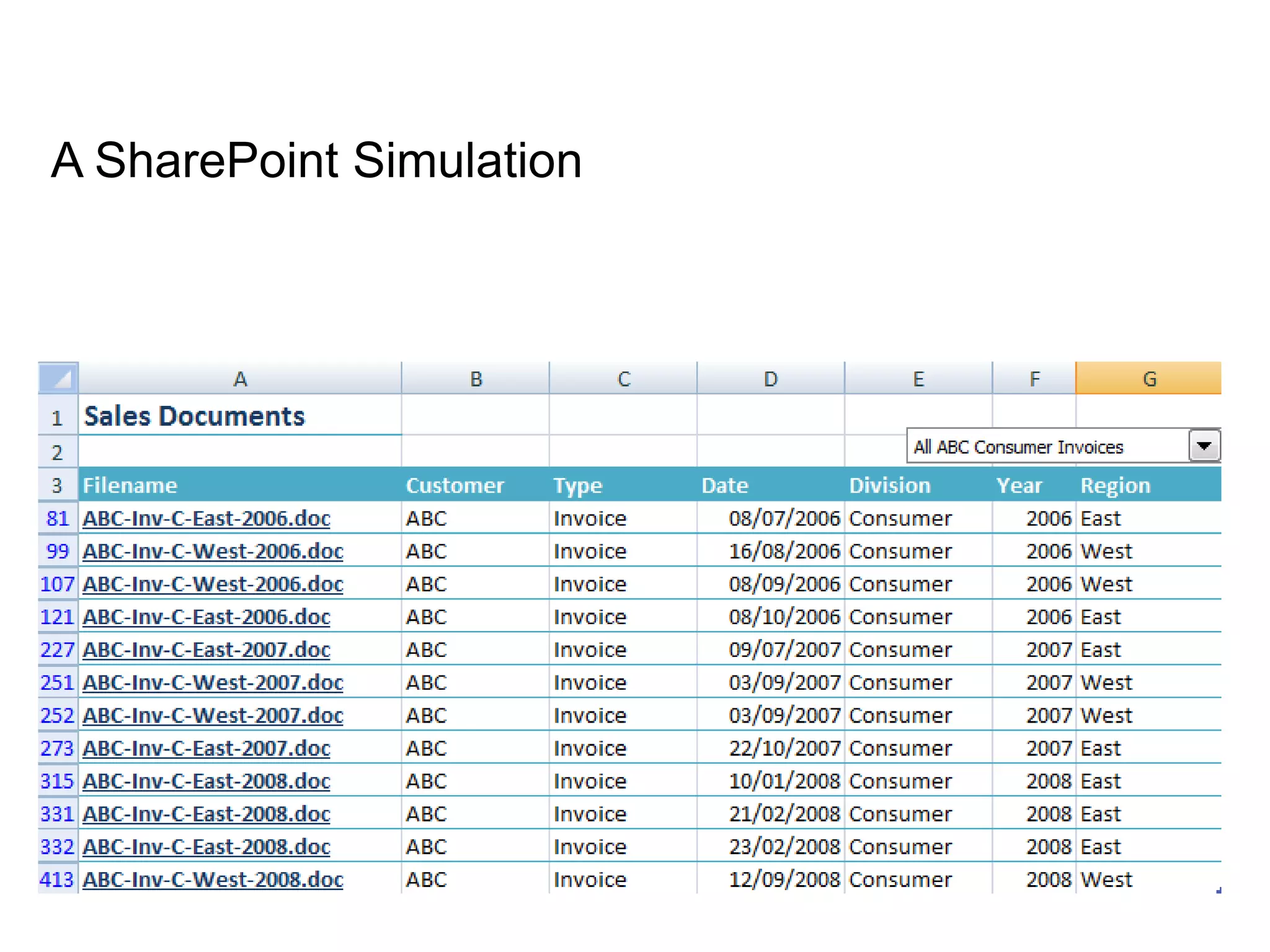Select row header 81

tap(58, 518)
